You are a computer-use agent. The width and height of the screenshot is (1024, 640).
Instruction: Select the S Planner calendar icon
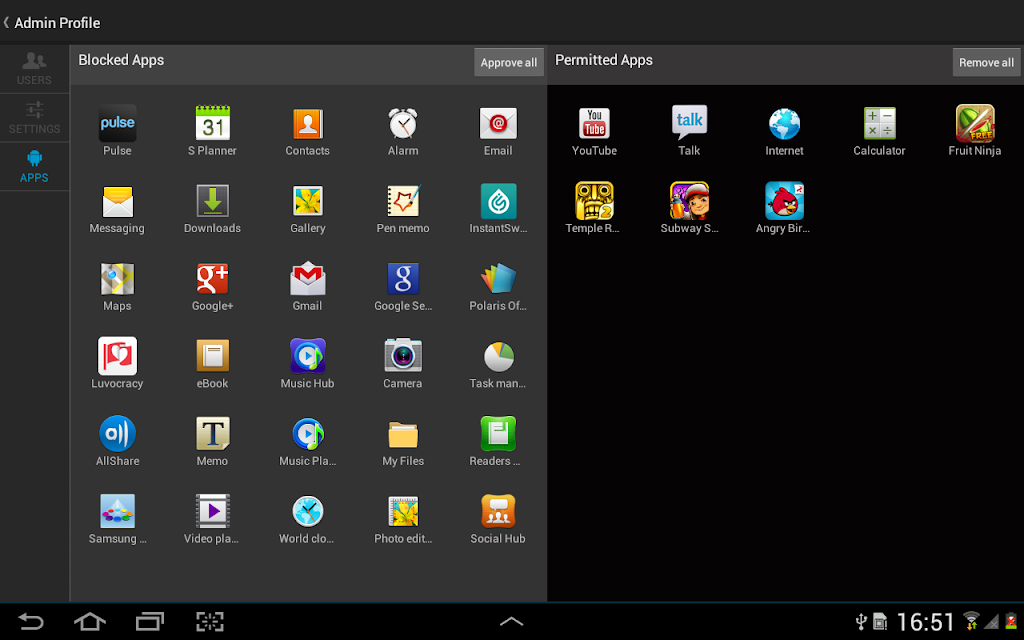[x=213, y=123]
